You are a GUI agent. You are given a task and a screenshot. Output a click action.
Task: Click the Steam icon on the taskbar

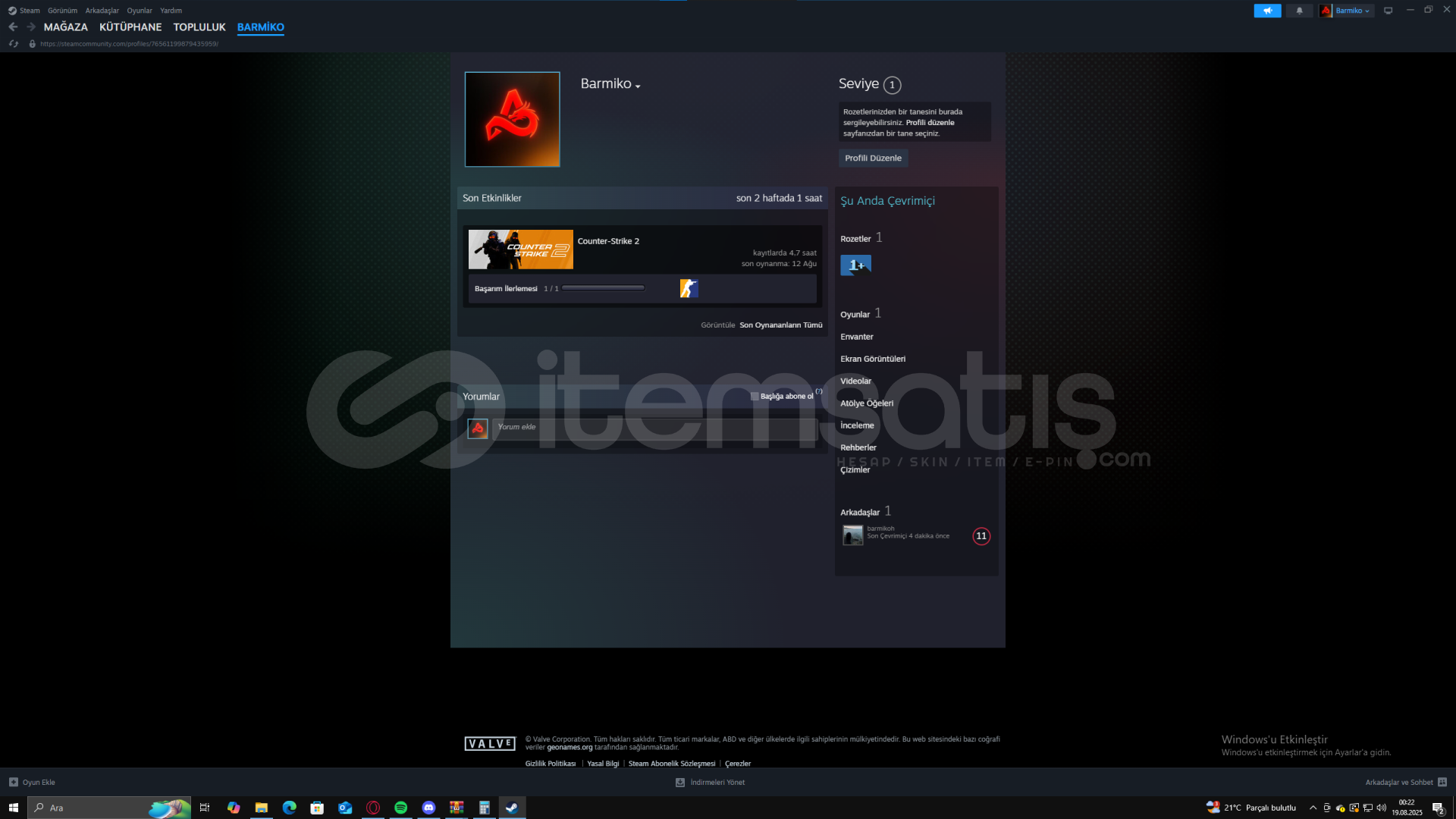pos(512,808)
